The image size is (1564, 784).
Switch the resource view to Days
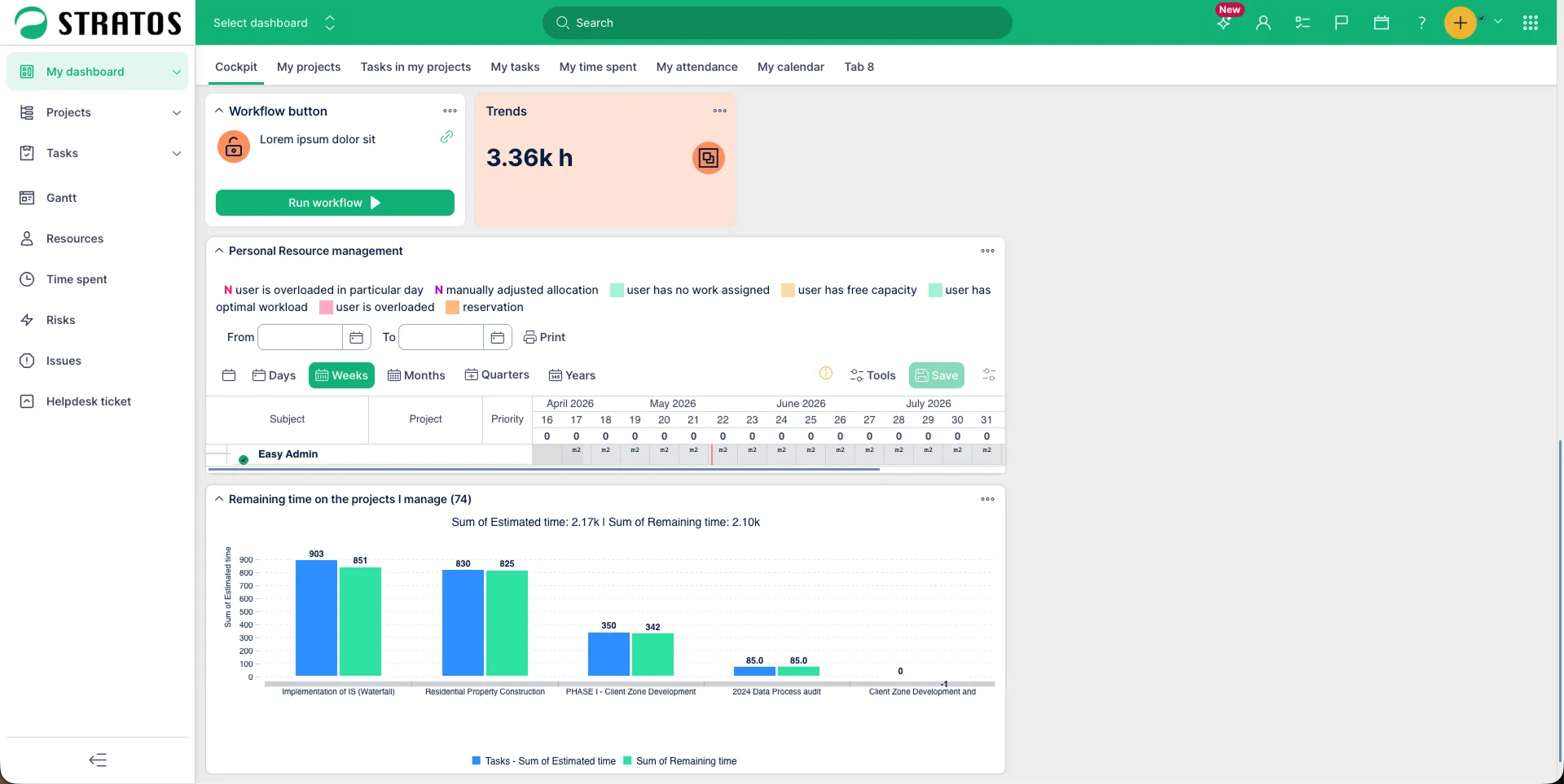pos(274,375)
